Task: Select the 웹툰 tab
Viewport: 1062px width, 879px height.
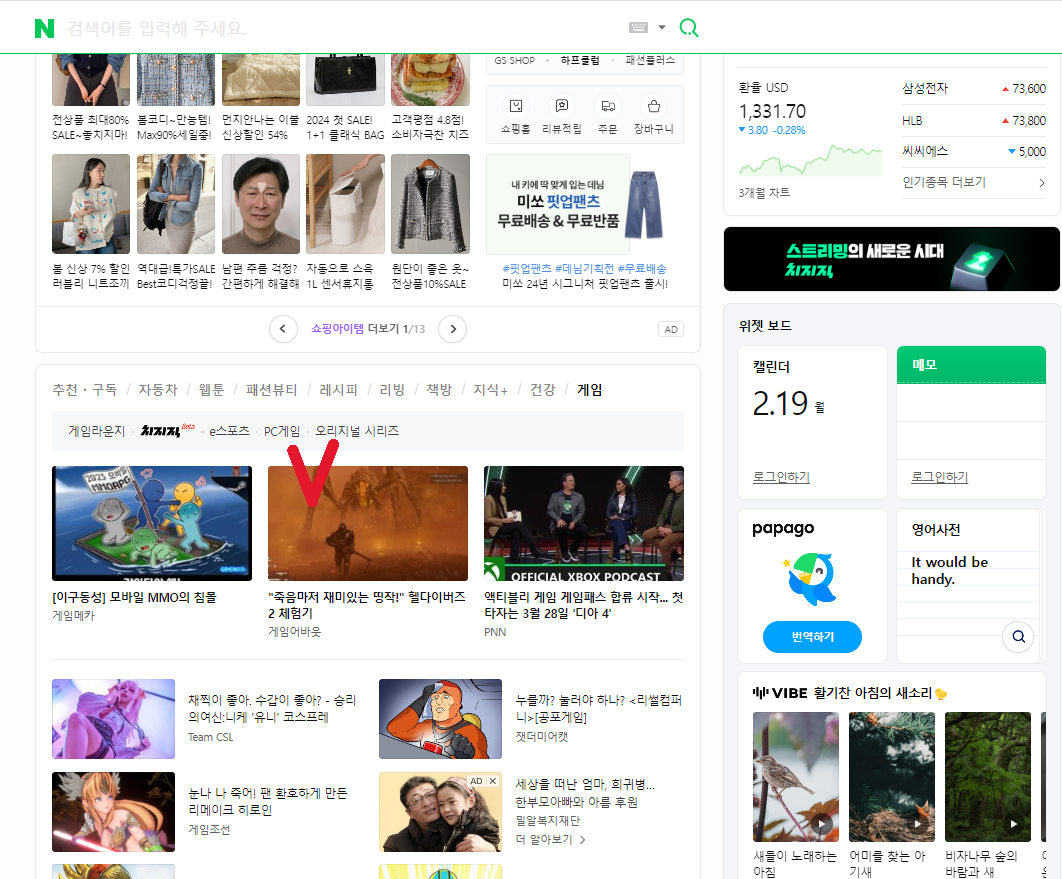Action: 211,390
